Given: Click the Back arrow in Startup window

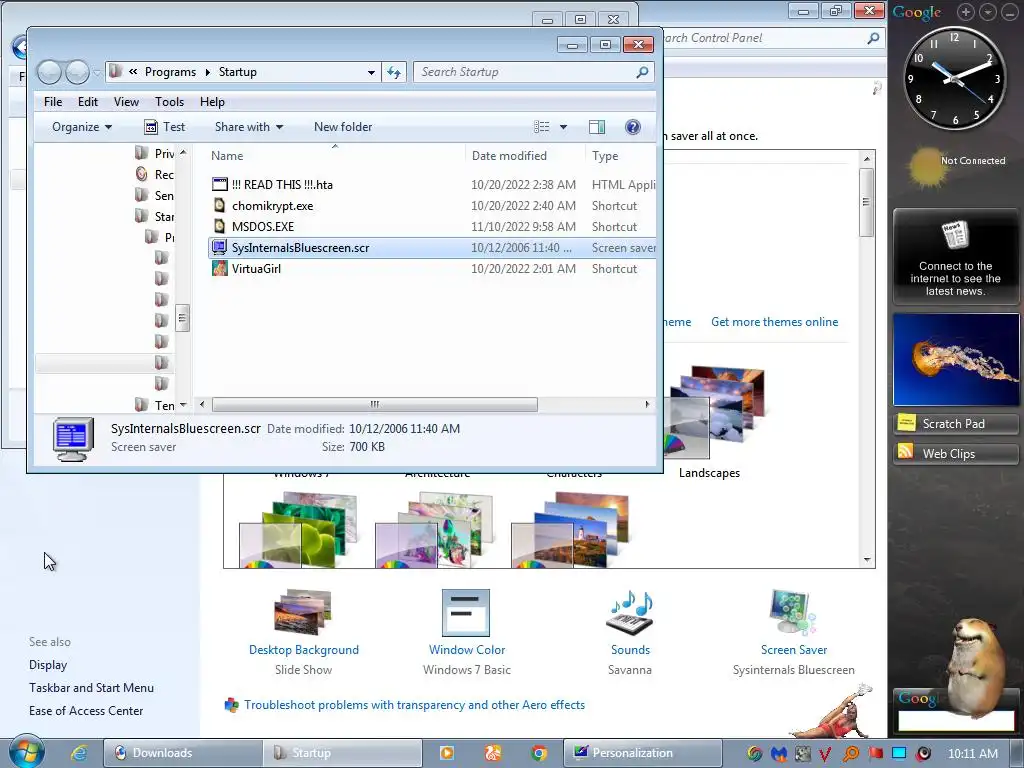Looking at the screenshot, I should coord(50,72).
